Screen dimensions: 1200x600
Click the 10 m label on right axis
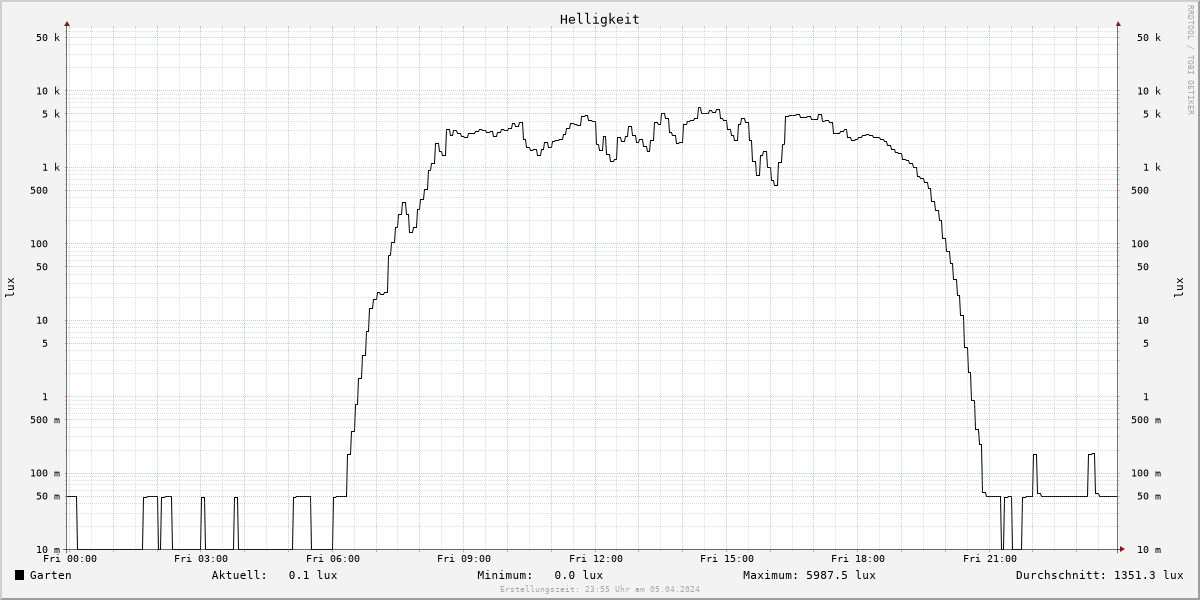tap(1149, 550)
